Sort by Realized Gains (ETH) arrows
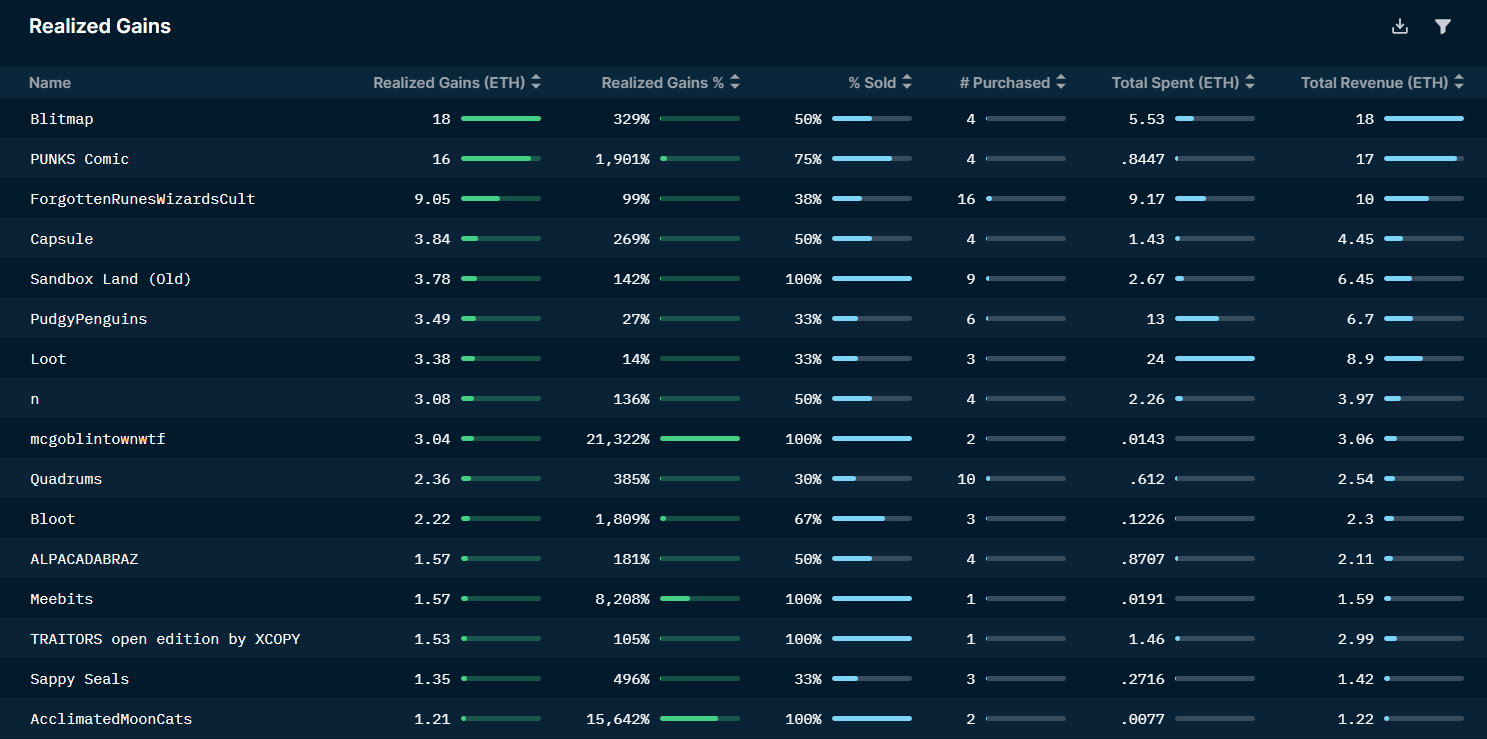Screen dimensions: 1487x739 pos(537,83)
